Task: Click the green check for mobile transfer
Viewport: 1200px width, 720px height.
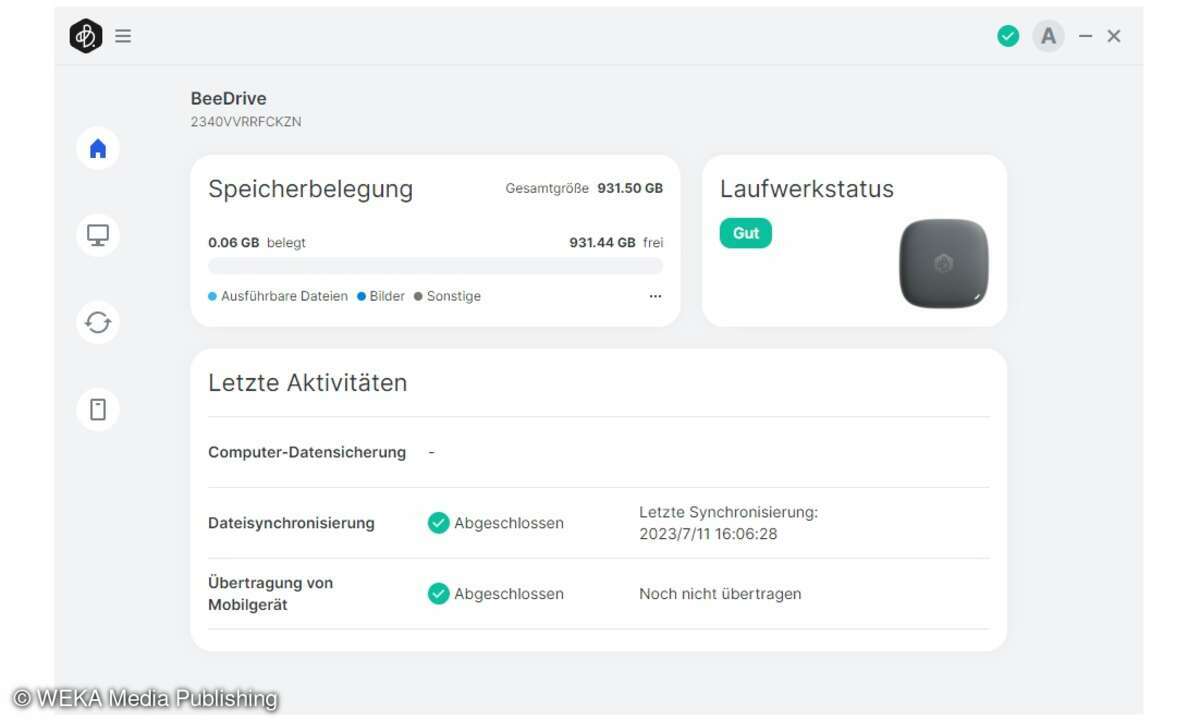Action: [438, 594]
